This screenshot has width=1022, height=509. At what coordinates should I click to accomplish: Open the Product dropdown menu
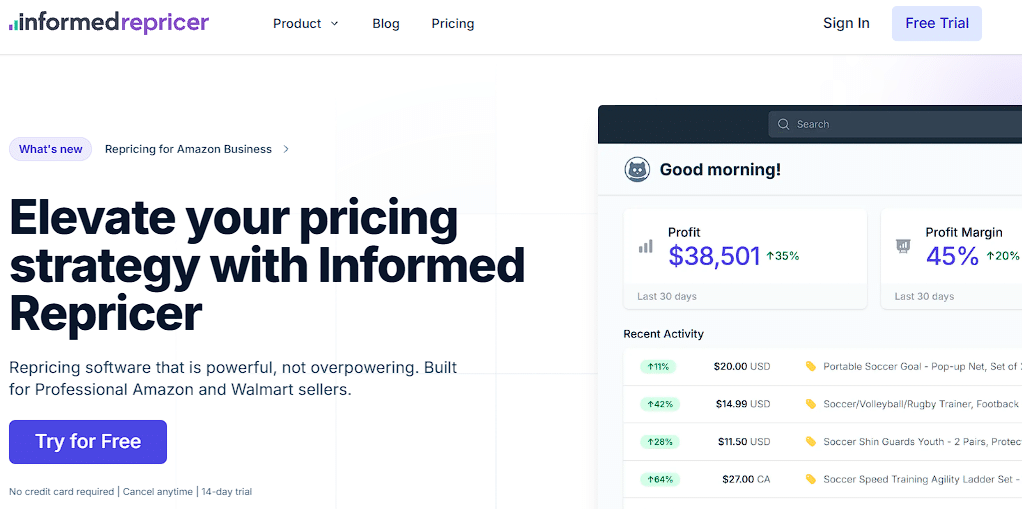click(306, 23)
